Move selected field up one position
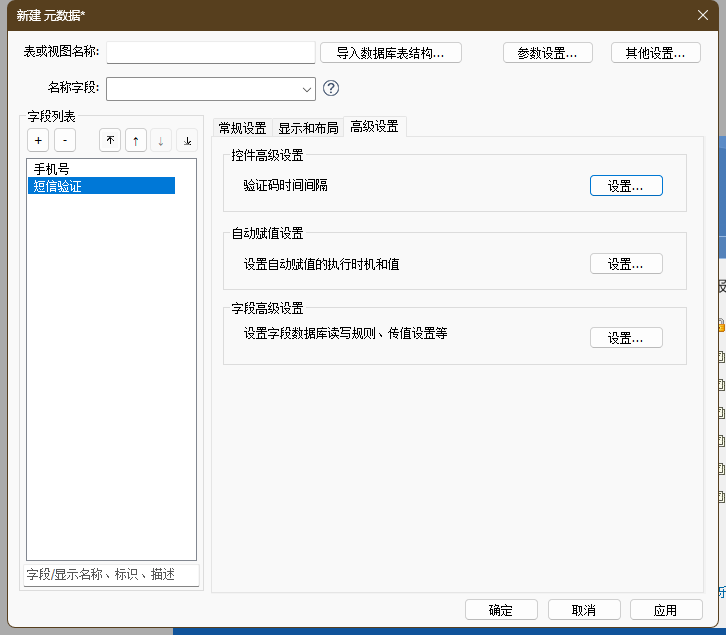This screenshot has width=726, height=635. (x=136, y=141)
